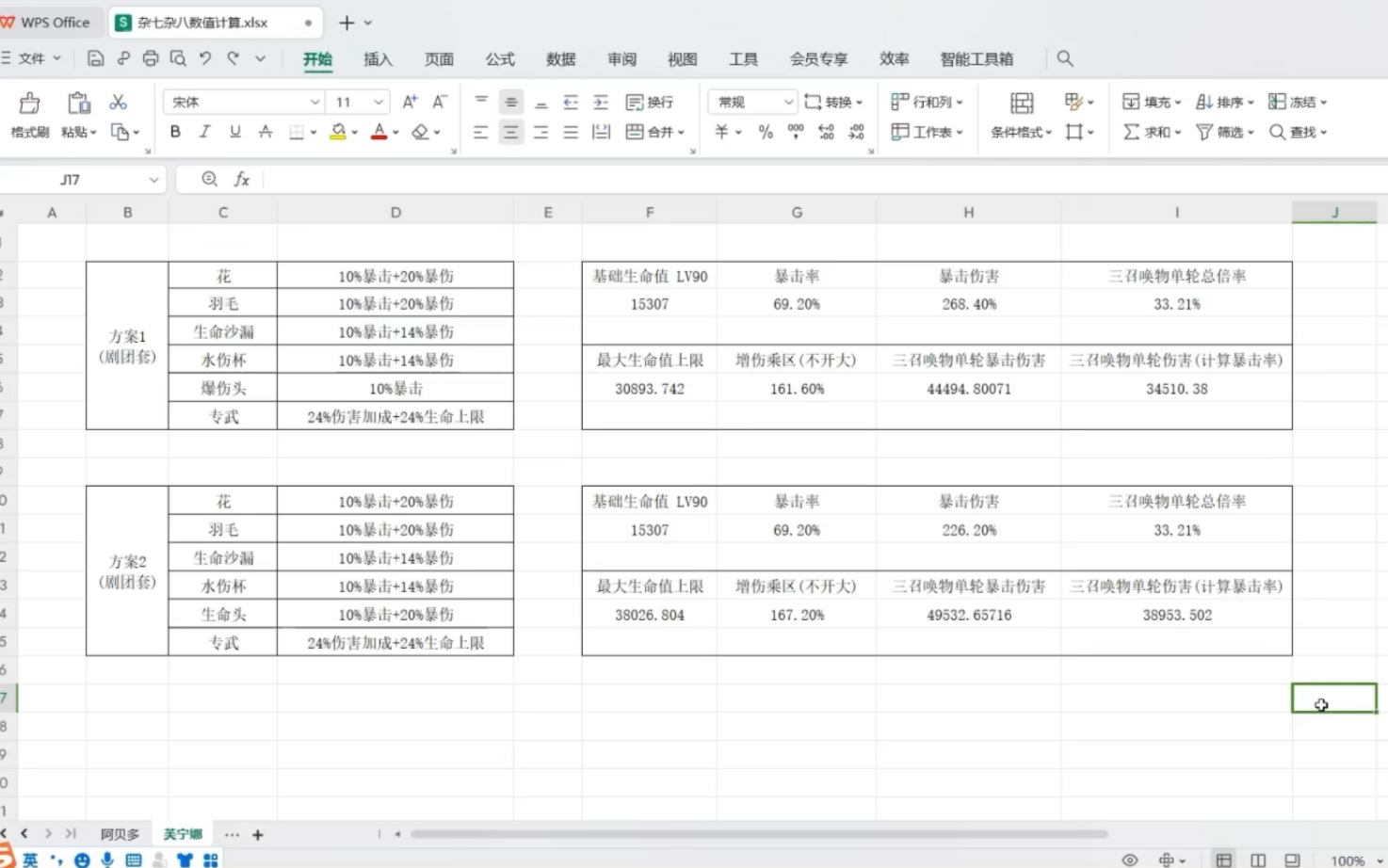Click the eye protection mode icon

1130,860
